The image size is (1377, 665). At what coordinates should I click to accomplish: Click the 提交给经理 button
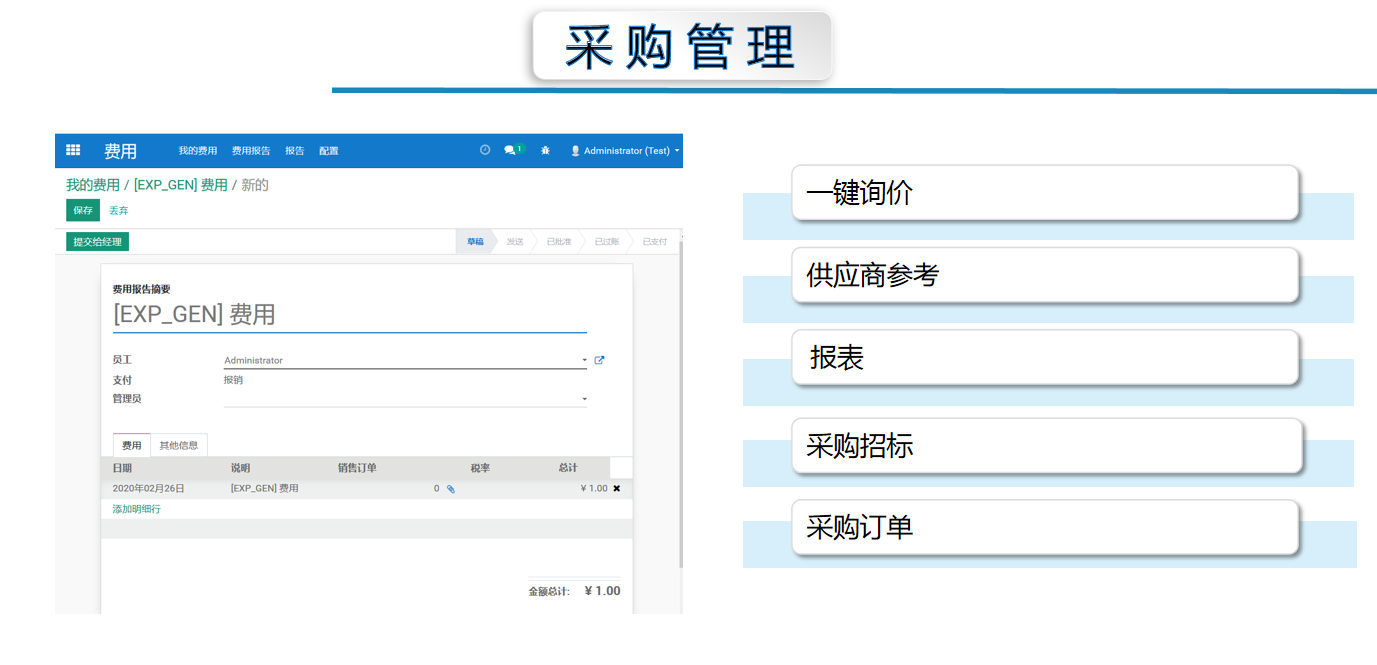tap(98, 242)
